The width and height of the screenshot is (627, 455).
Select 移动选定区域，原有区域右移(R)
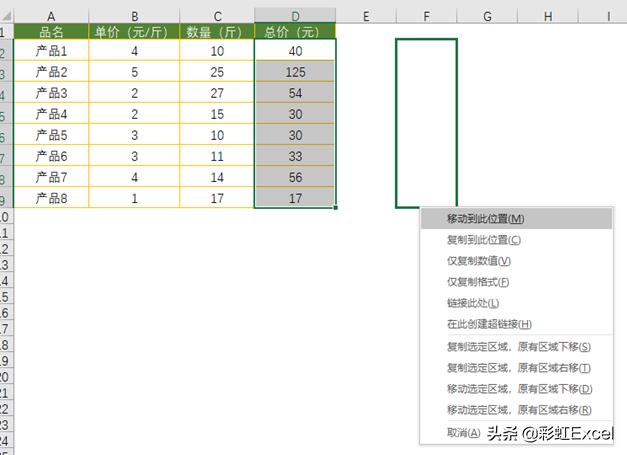tap(516, 410)
